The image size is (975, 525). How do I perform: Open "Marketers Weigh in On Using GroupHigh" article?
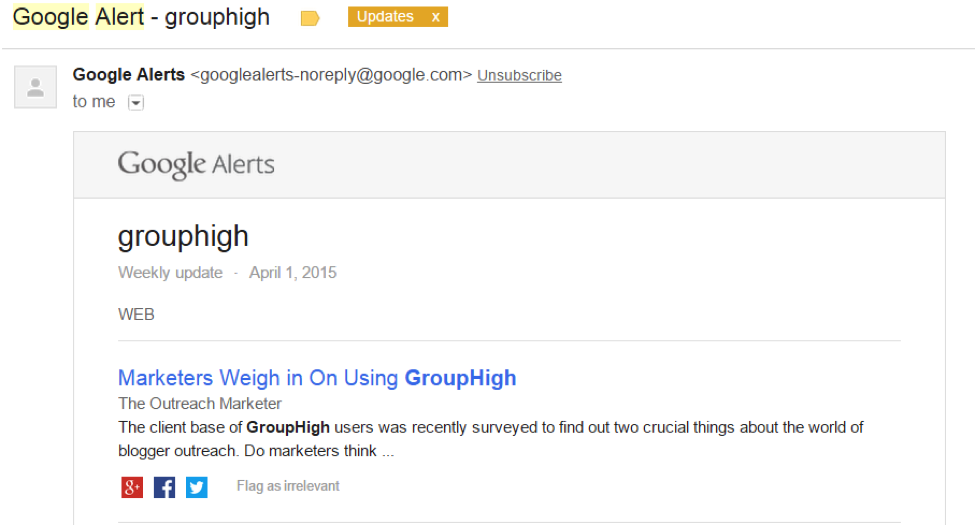317,378
